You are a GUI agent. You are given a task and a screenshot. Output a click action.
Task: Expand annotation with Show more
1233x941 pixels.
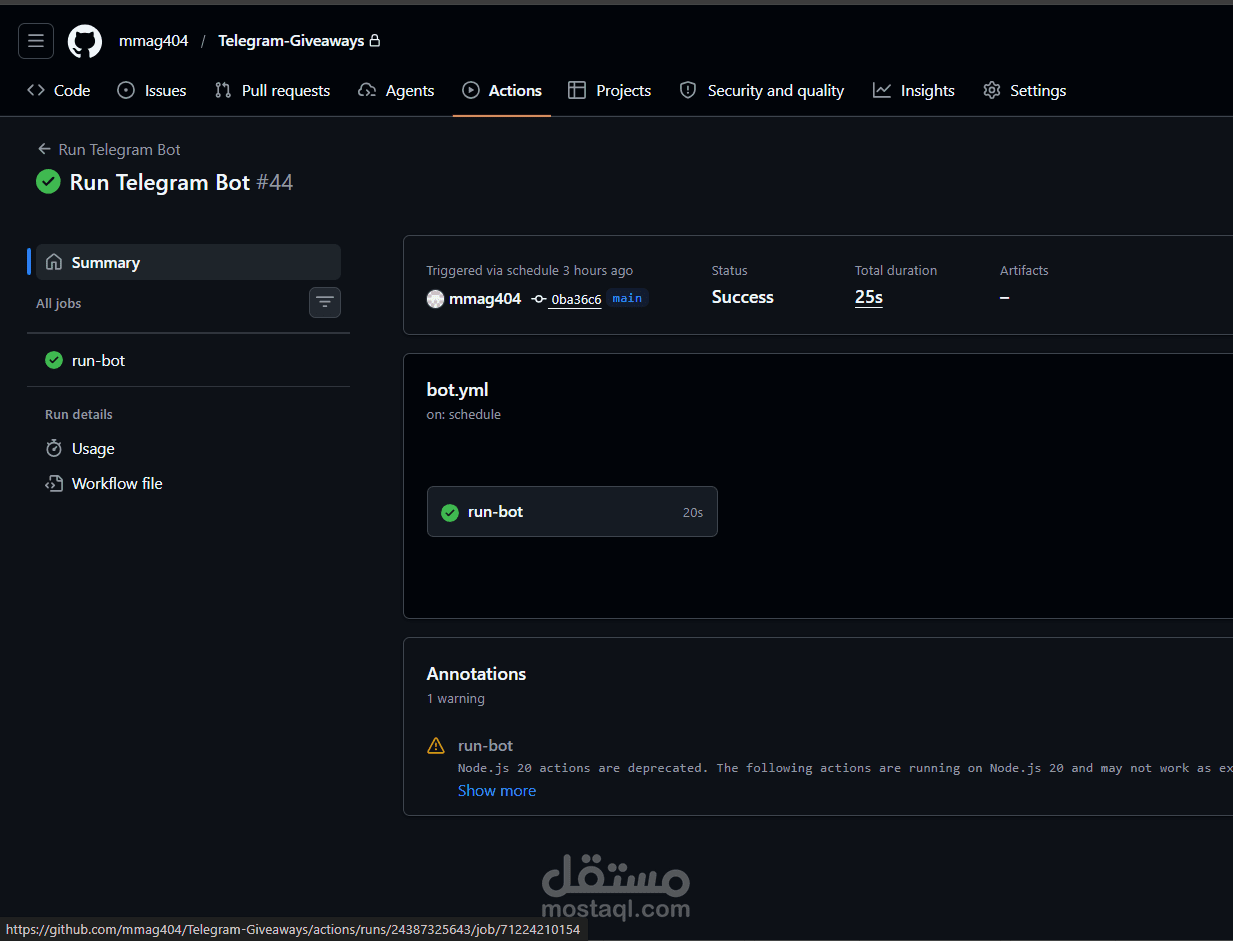coord(497,791)
